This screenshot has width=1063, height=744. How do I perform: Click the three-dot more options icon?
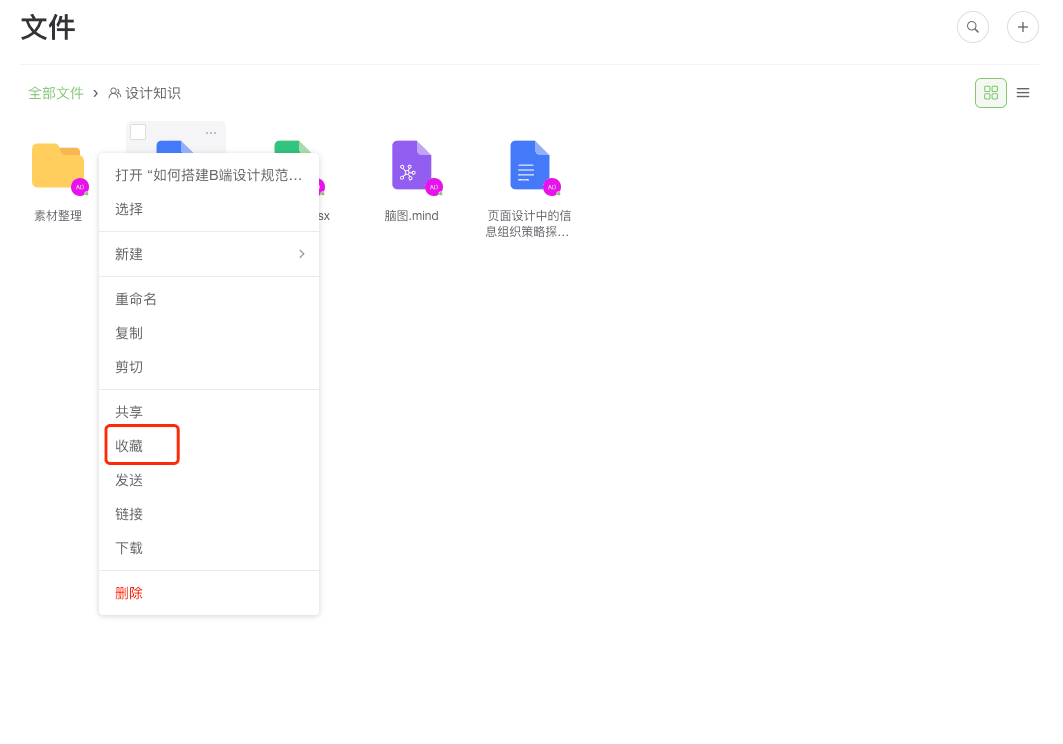tap(211, 133)
